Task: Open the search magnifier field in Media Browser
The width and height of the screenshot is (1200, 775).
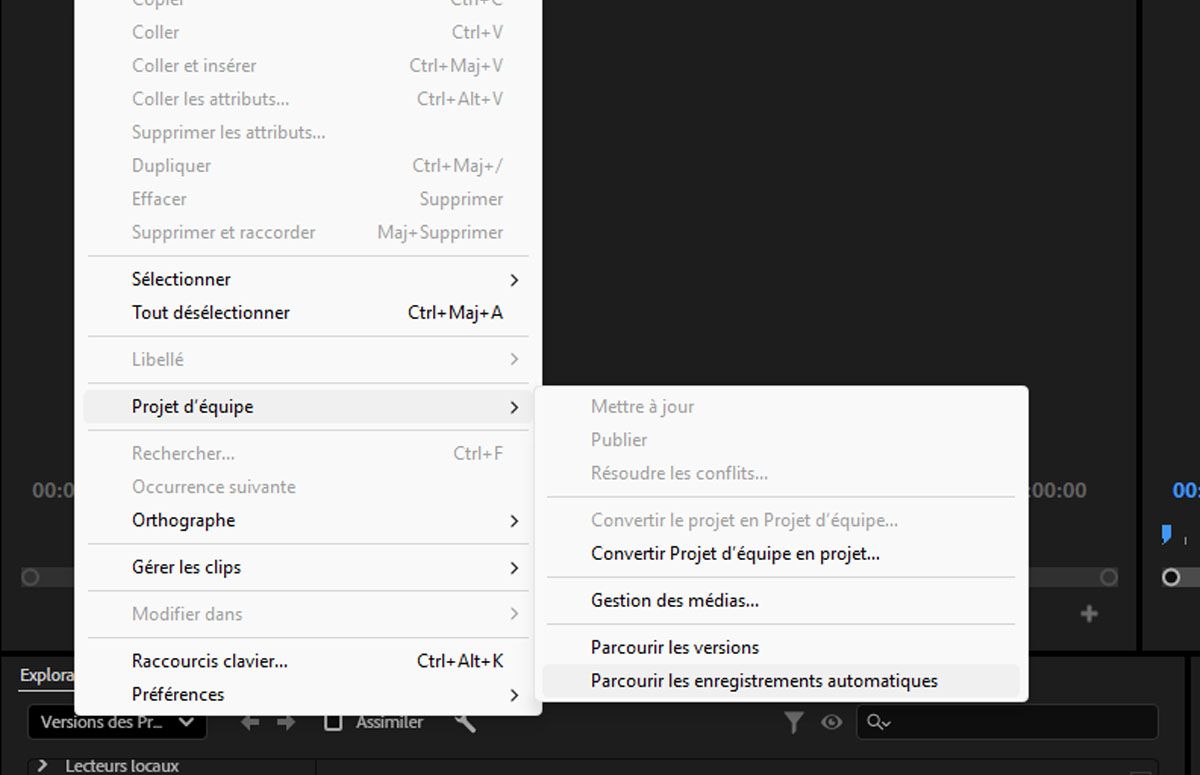Action: (x=879, y=722)
